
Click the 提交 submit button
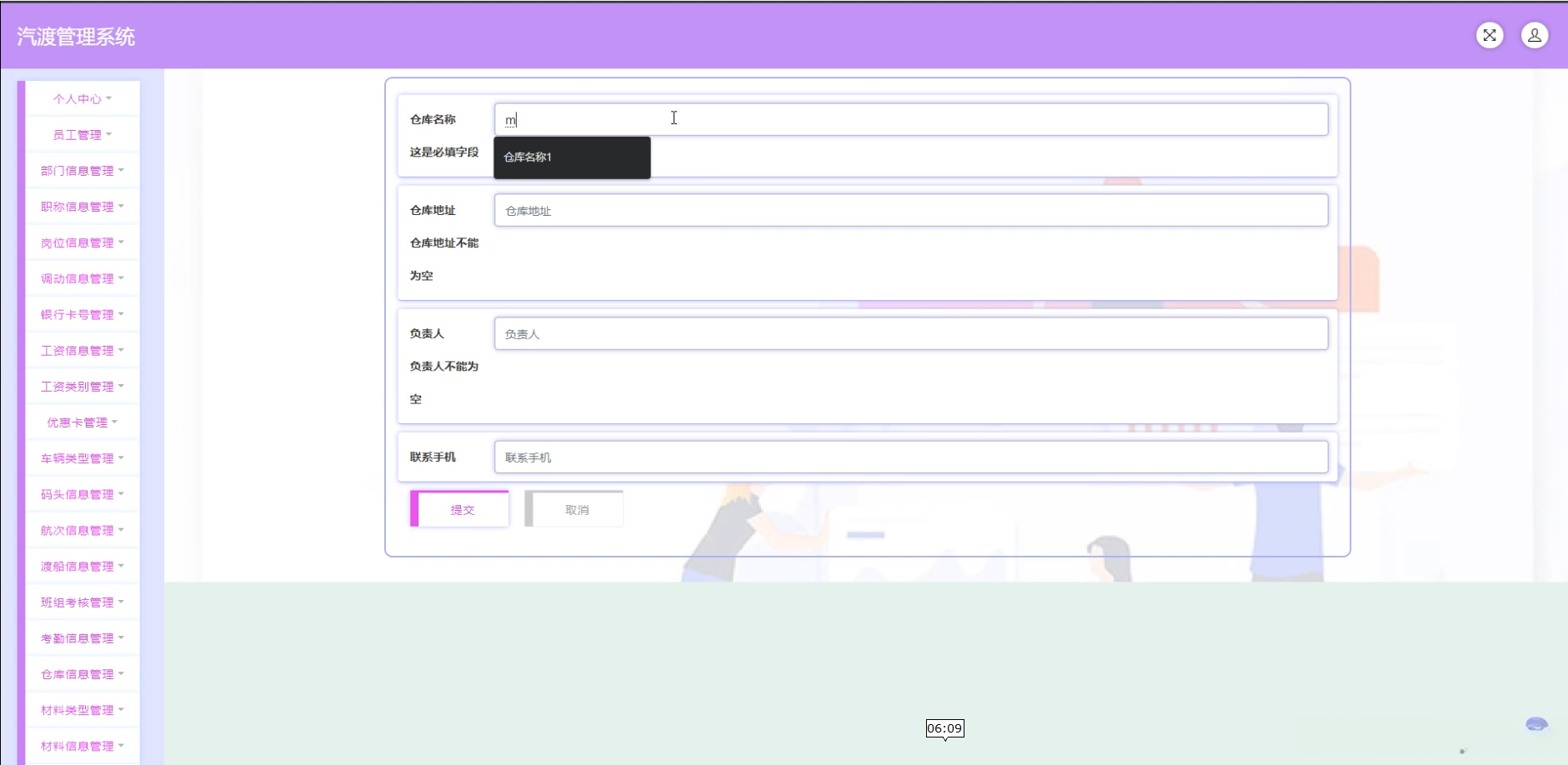click(x=459, y=509)
